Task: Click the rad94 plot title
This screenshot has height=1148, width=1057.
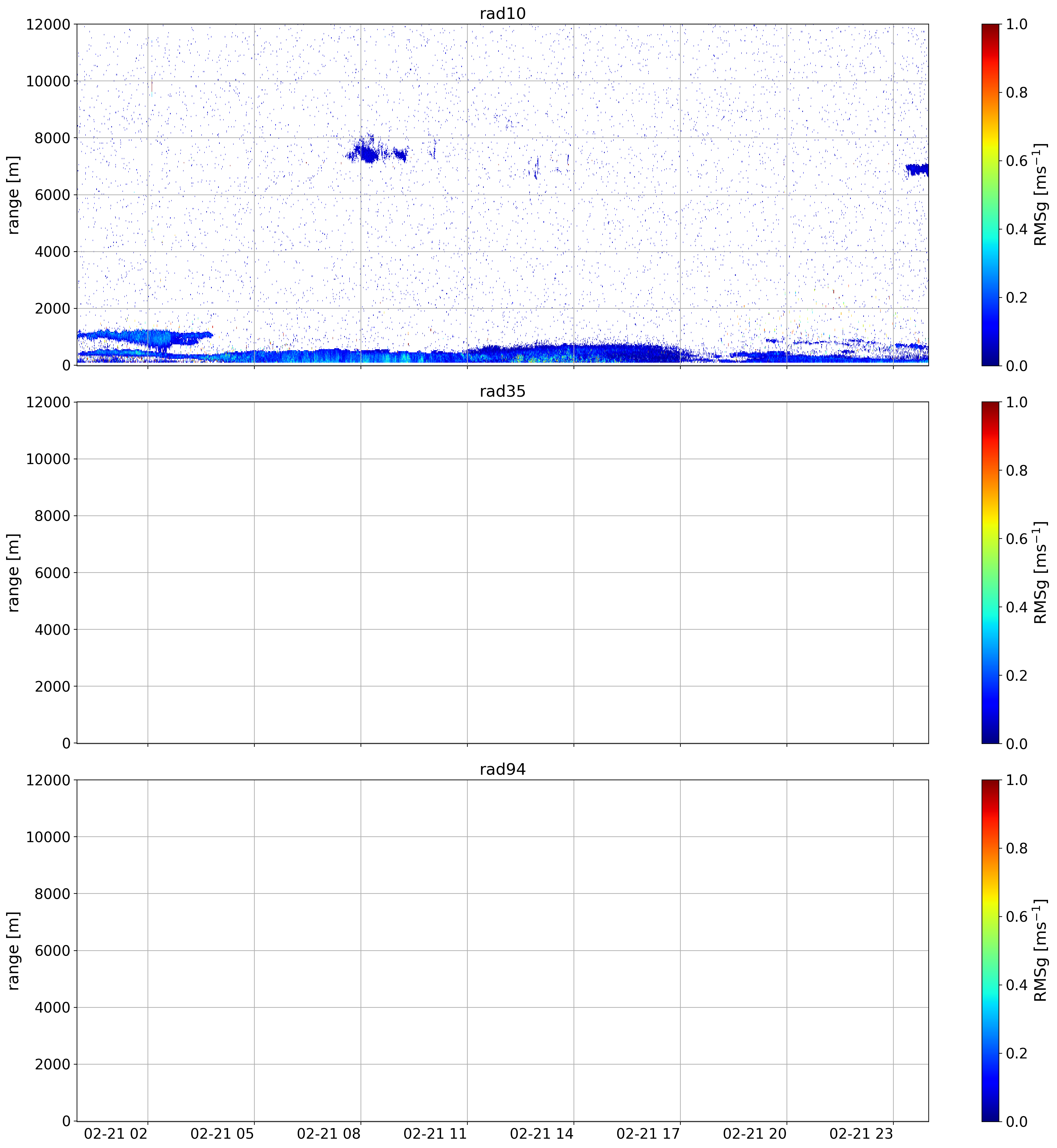Action: (x=502, y=769)
